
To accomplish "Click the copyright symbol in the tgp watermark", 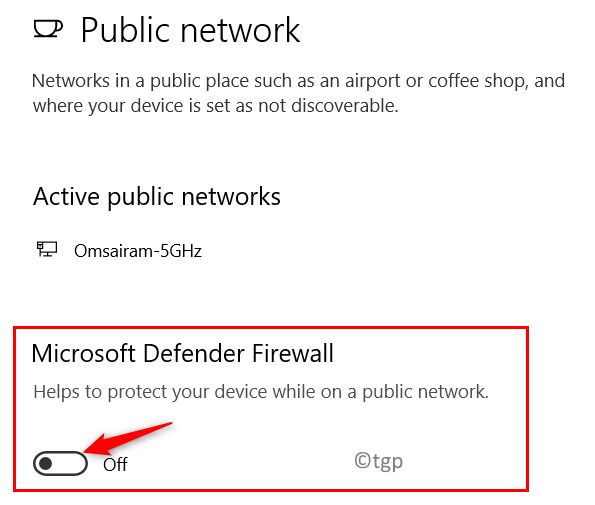I will pos(362,460).
